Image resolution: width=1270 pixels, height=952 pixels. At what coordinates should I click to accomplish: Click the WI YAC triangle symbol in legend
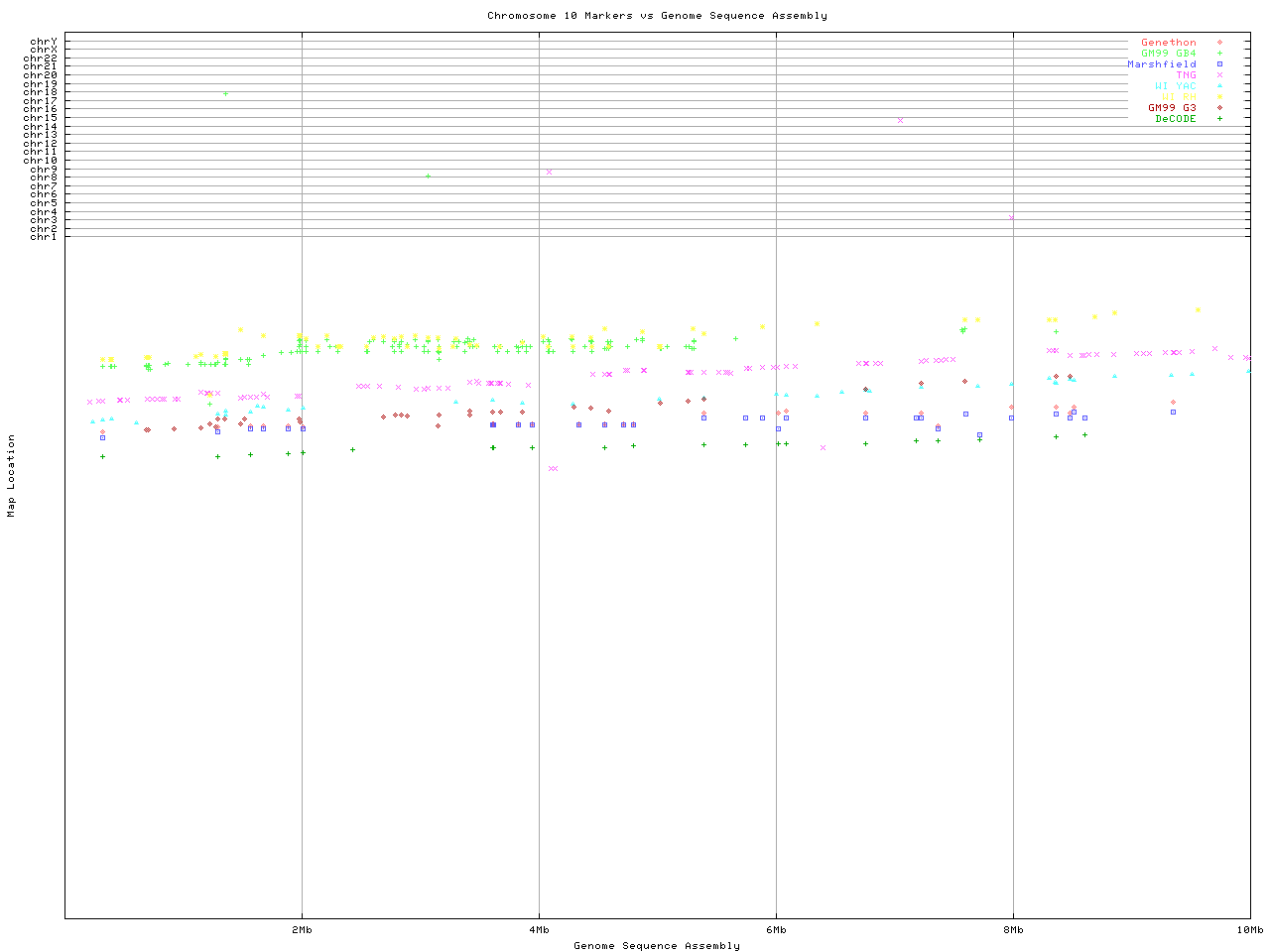pos(1219,86)
